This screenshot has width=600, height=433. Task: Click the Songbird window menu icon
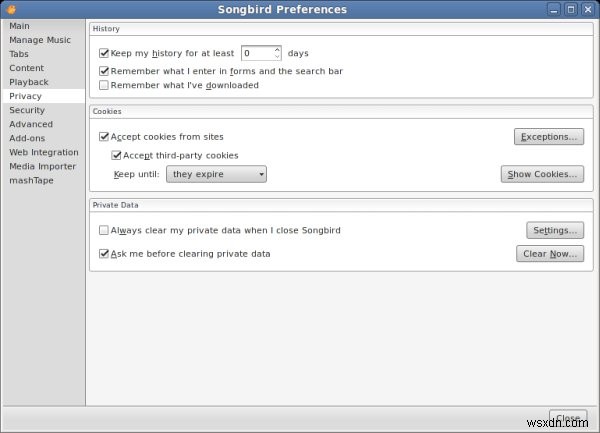pyautogui.click(x=10, y=9)
